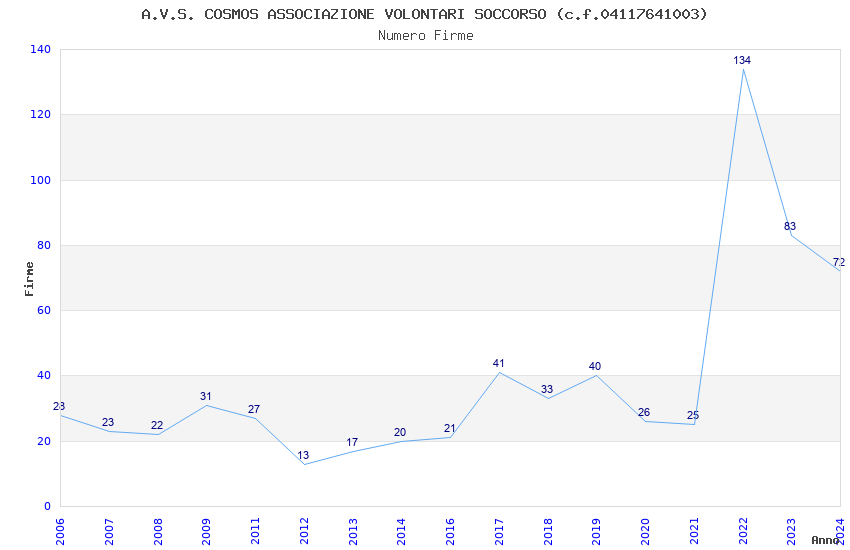Select year 2022 on the x-axis

pyautogui.click(x=743, y=531)
